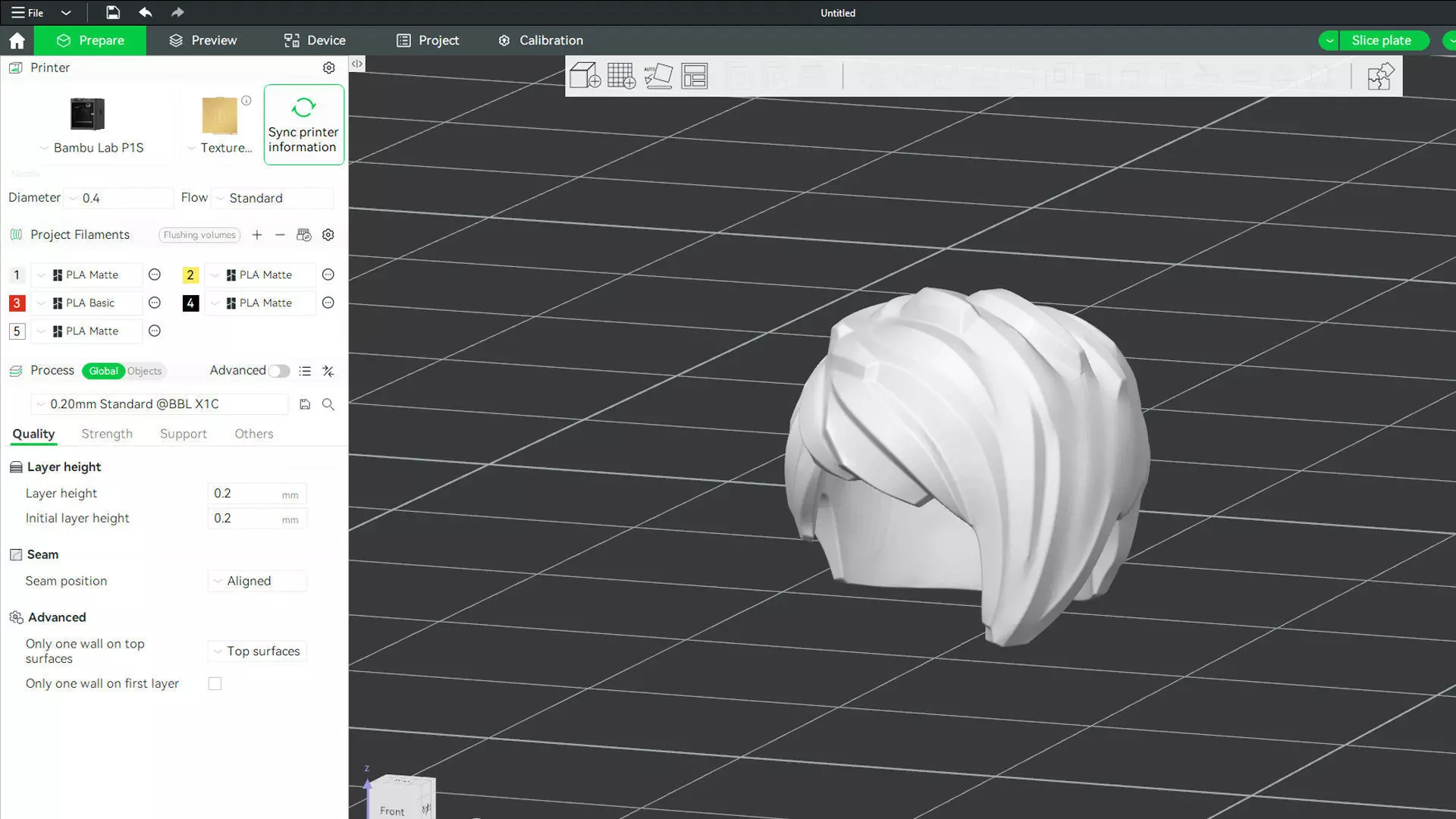Image resolution: width=1456 pixels, height=819 pixels.
Task: Search process settings with magnifier icon
Action: pos(328,404)
